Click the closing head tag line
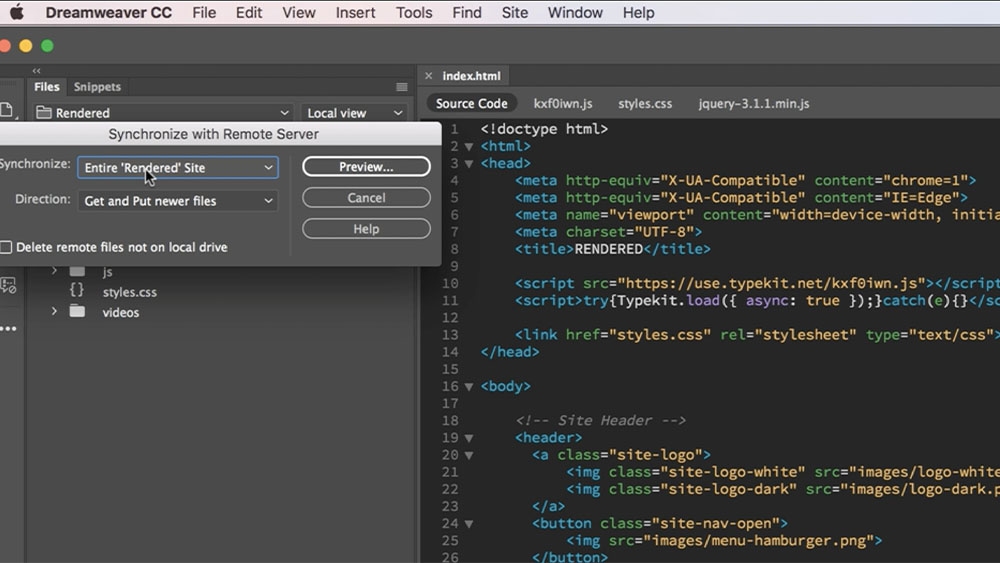The image size is (1000, 563). coord(510,352)
